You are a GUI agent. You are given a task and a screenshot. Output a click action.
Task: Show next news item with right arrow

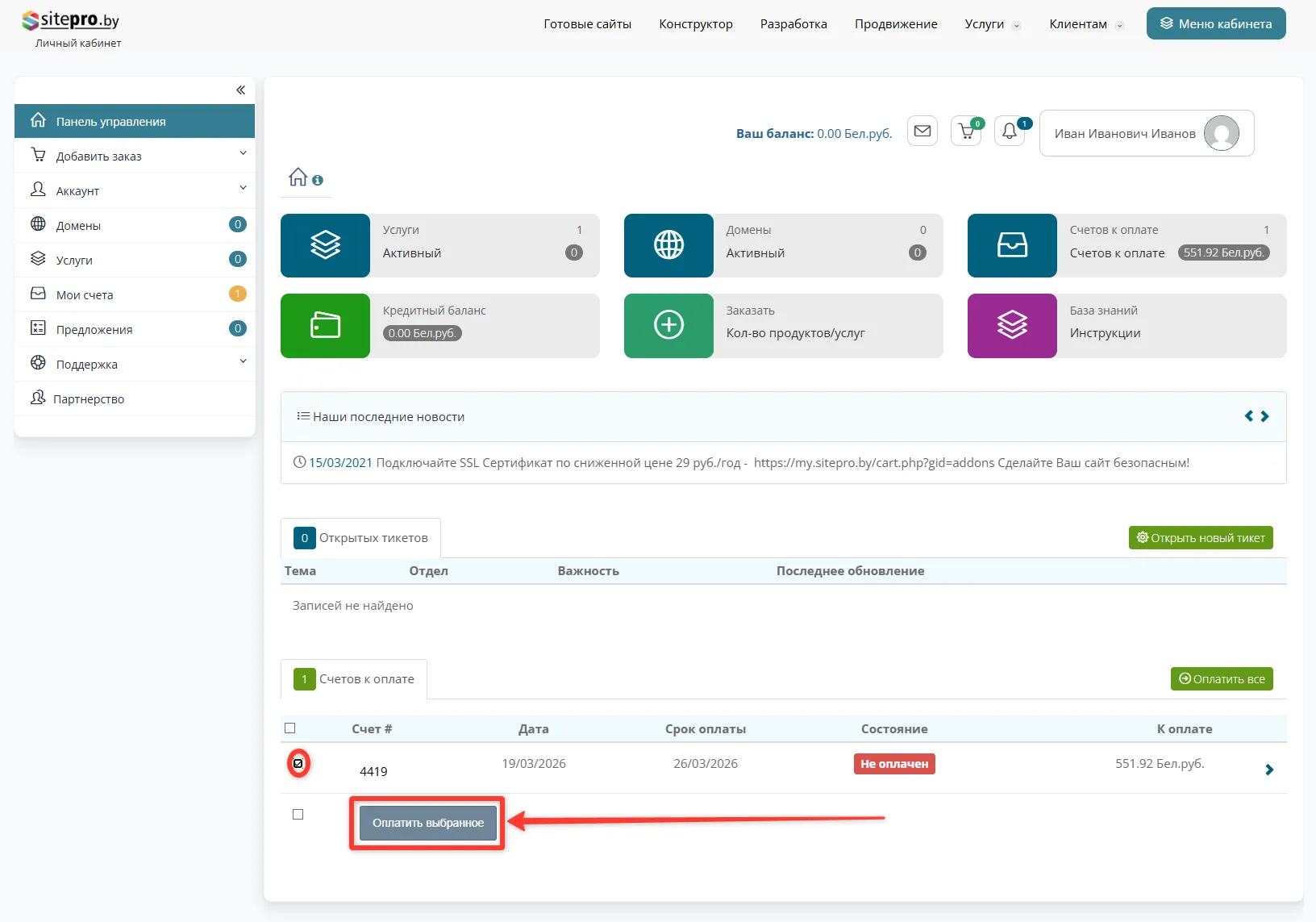[x=1265, y=416]
